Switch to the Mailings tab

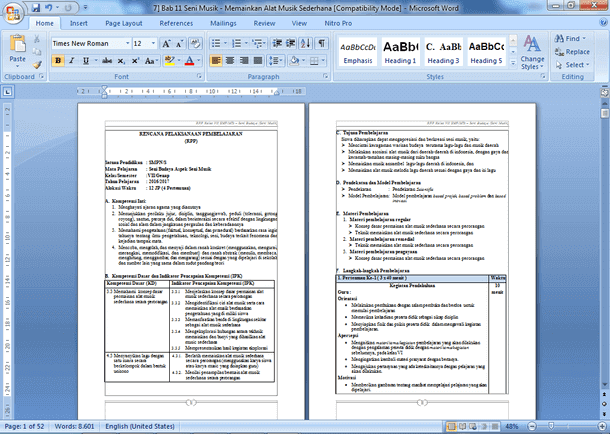click(223, 23)
